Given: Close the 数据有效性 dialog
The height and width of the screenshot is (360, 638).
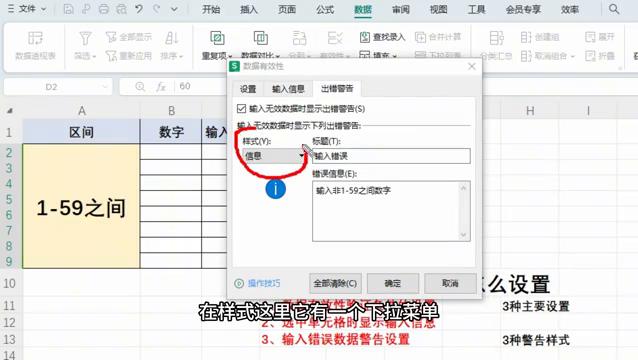Looking at the screenshot, I should tap(472, 66).
